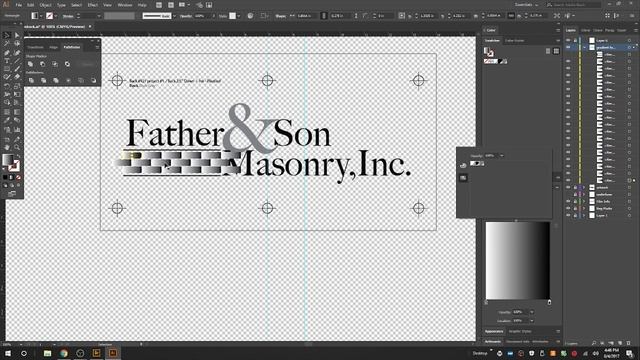Delete selected layer with trash icon
Viewport: 640px width, 360px height.
pyautogui.click(x=629, y=343)
